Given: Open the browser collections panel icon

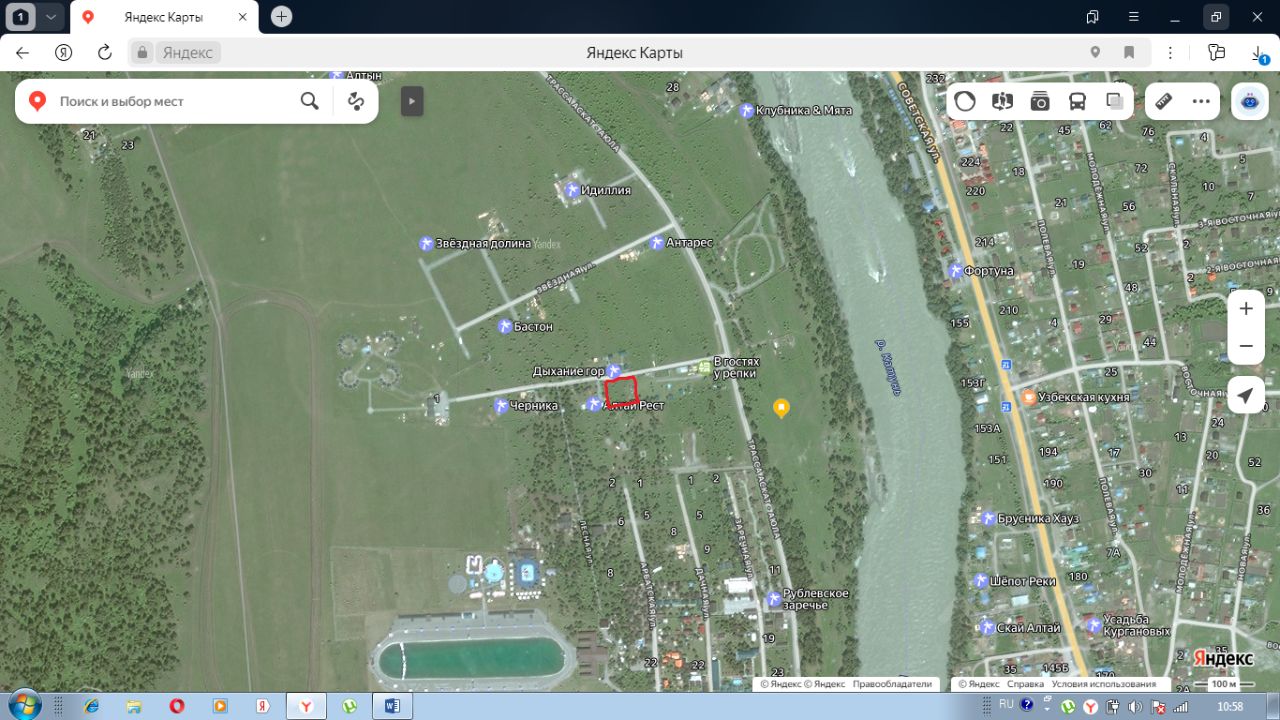Looking at the screenshot, I should (1216, 53).
